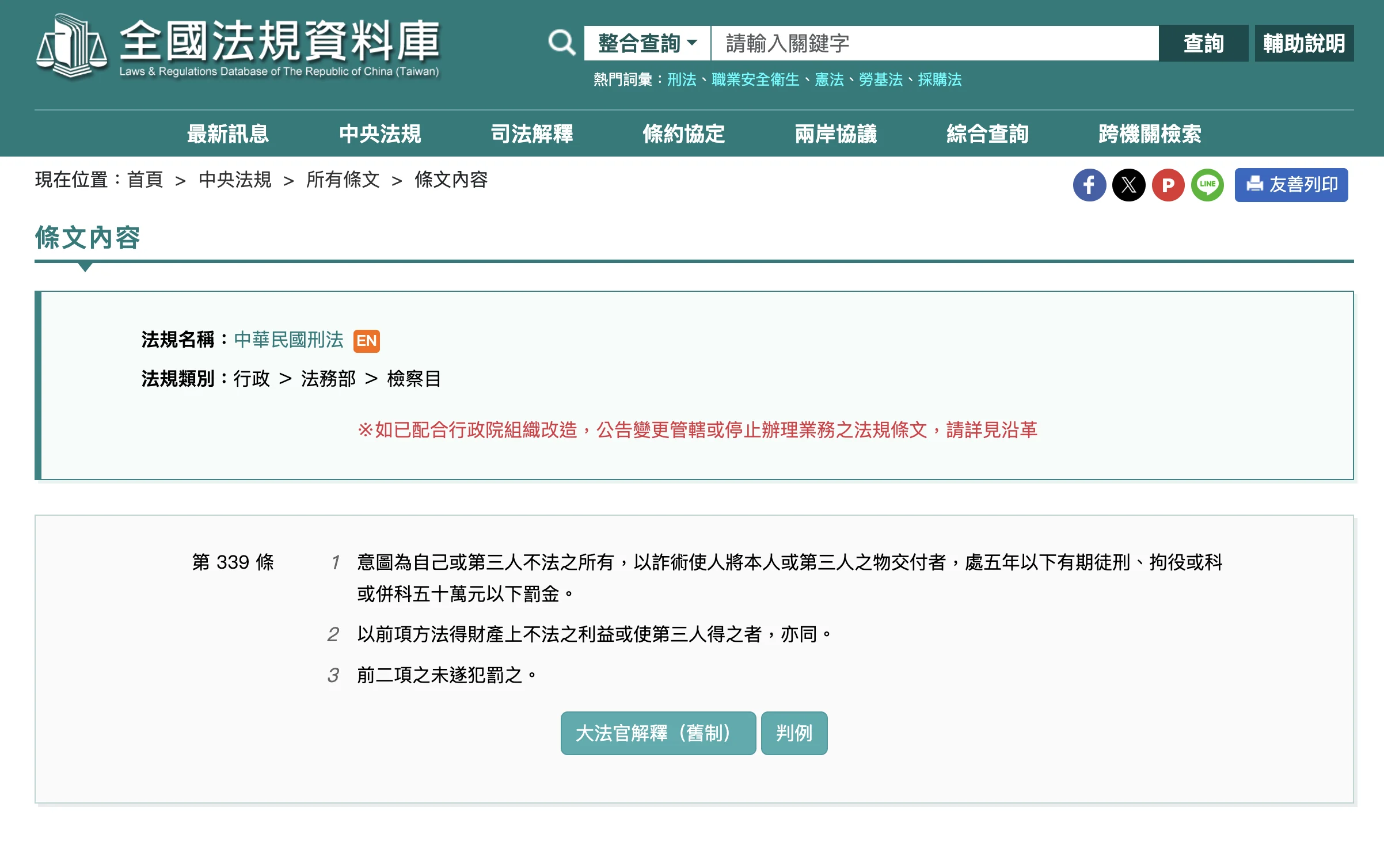1384x868 pixels.
Task: Click hot keyword 憲法
Action: pos(829,79)
